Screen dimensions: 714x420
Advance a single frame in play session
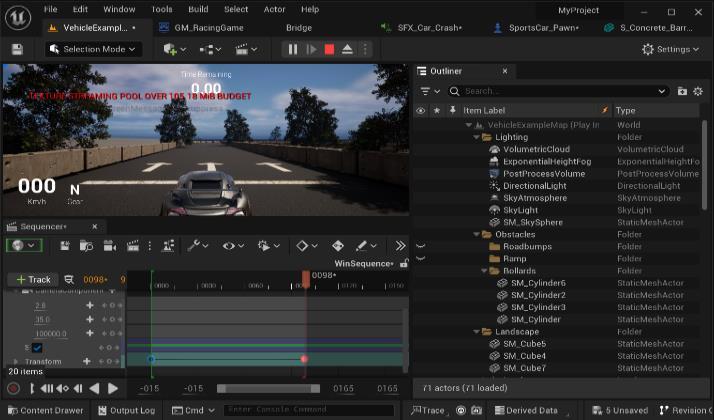311,49
